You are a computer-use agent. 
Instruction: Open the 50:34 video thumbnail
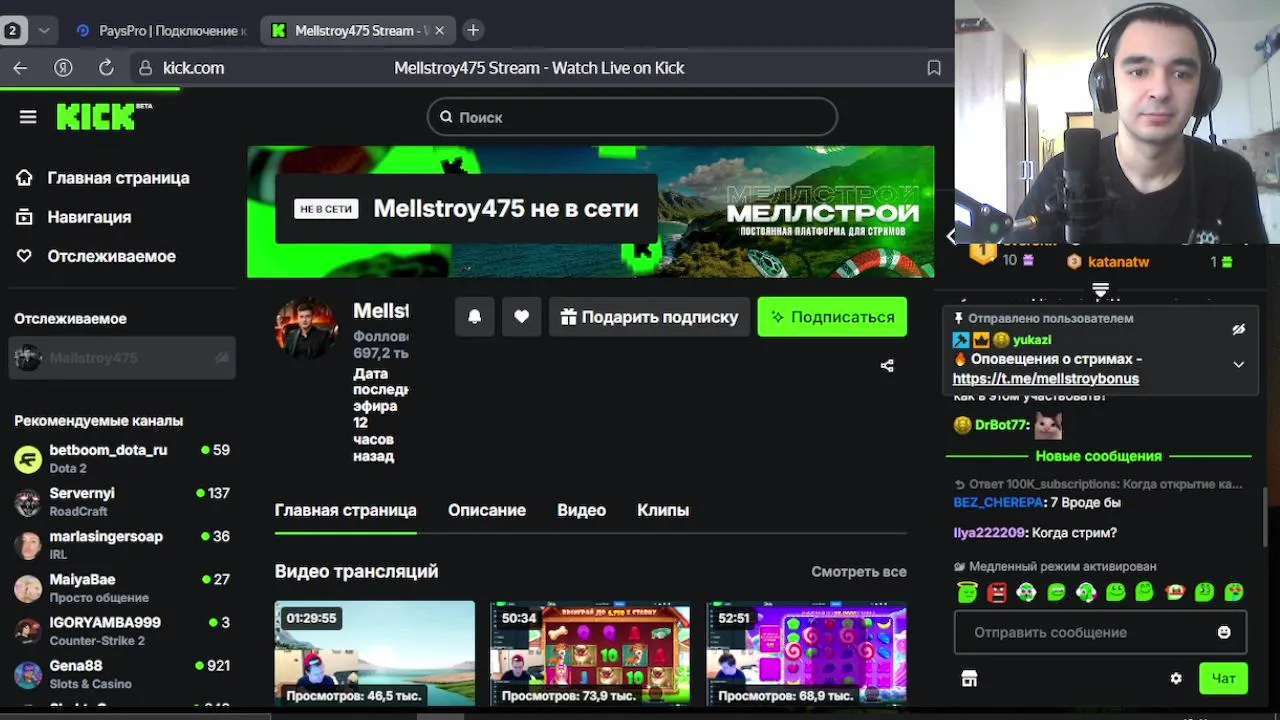click(x=590, y=653)
